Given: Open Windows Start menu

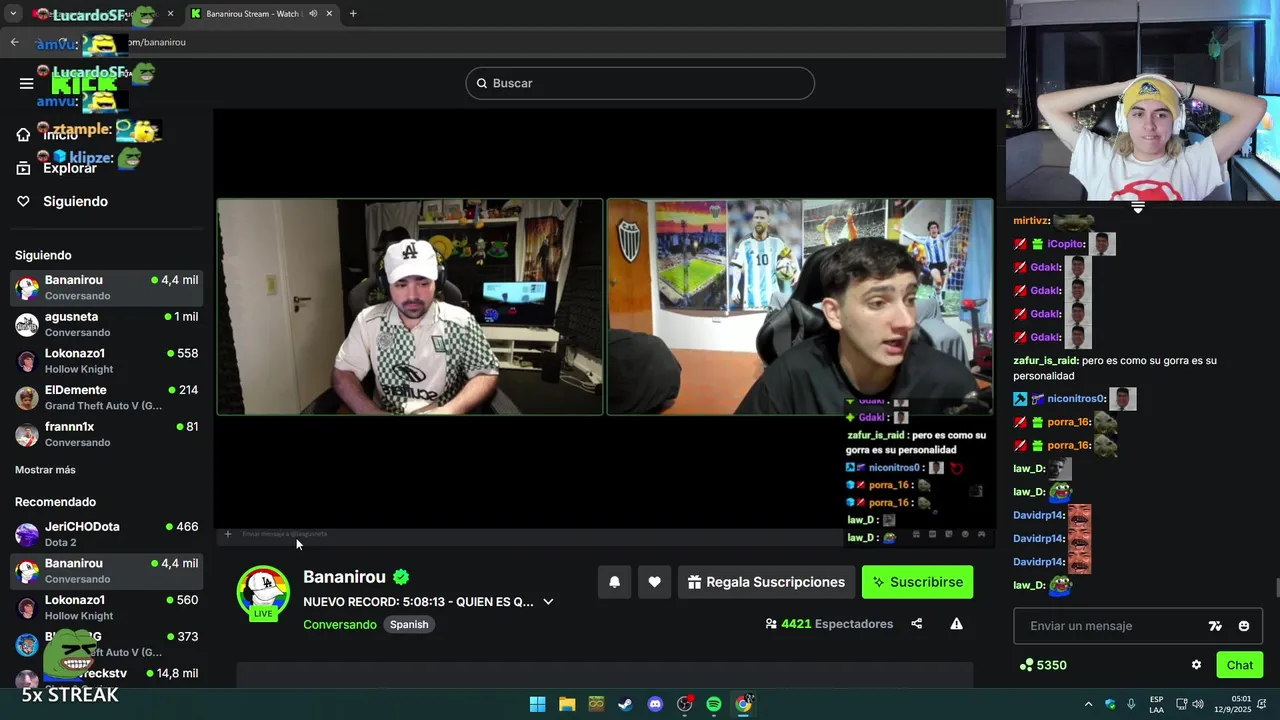Looking at the screenshot, I should click(537, 704).
